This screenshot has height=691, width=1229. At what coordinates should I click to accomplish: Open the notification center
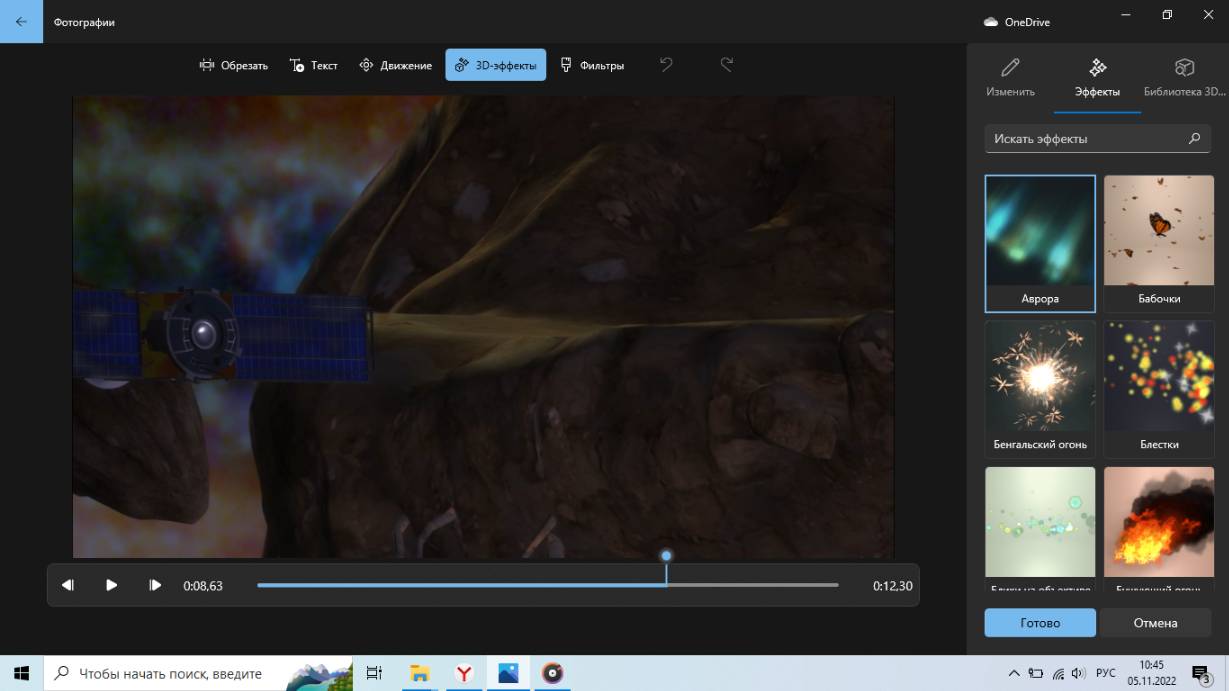1200,673
